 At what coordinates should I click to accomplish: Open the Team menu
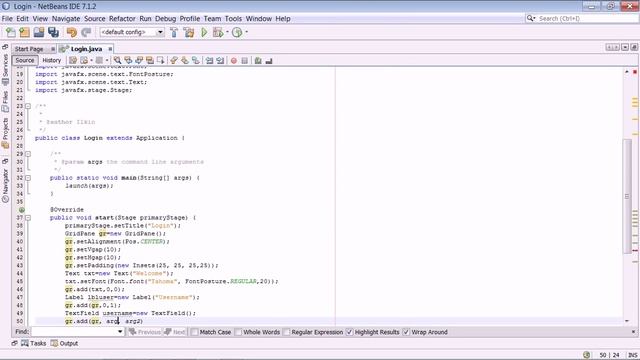pos(212,19)
